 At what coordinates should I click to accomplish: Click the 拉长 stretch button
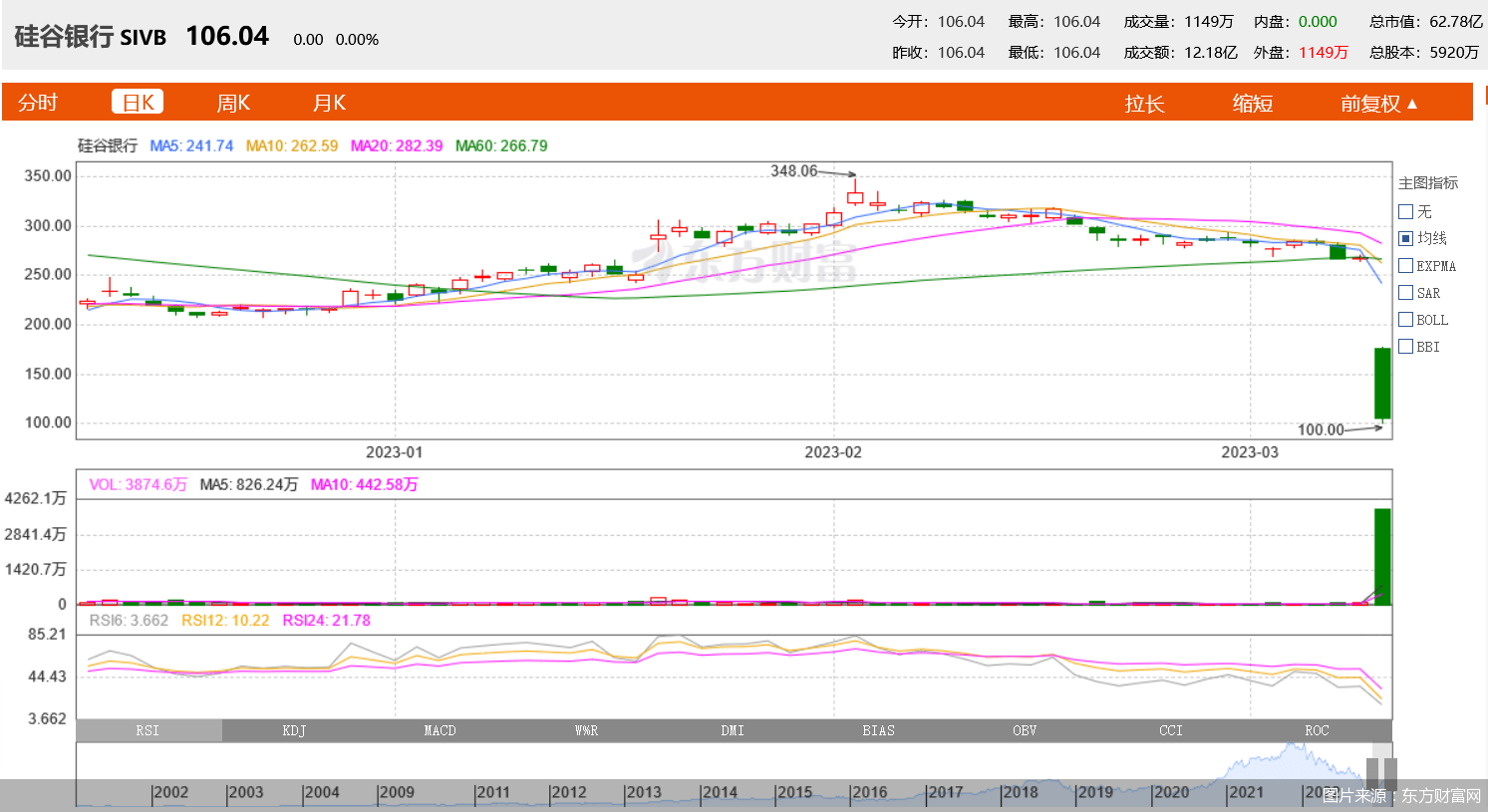click(1144, 104)
